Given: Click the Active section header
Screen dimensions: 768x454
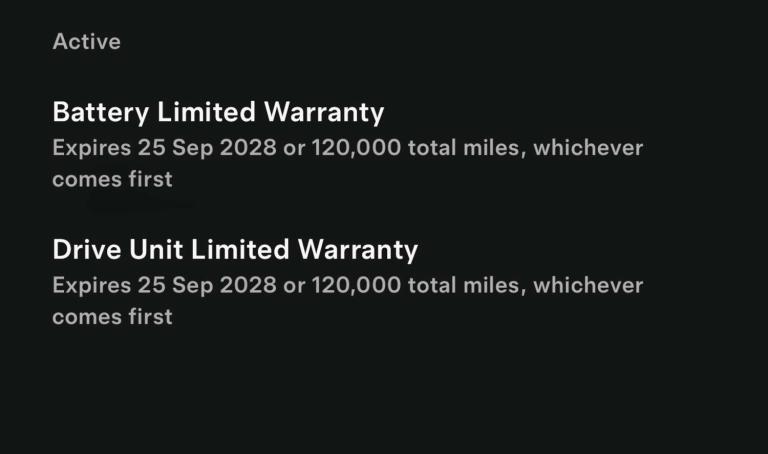Looking at the screenshot, I should [x=86, y=42].
